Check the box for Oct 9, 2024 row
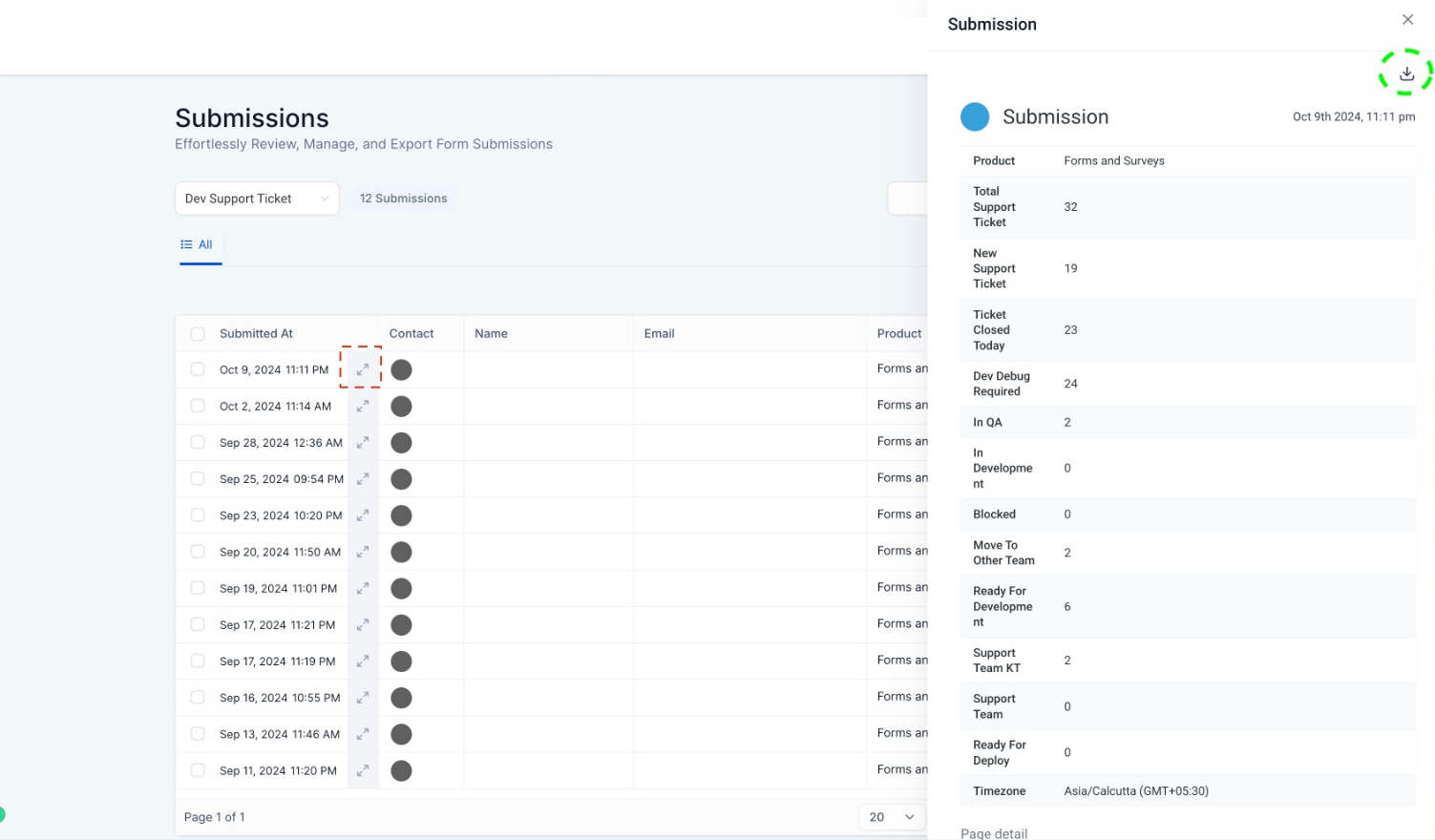This screenshot has height=840, width=1435. click(198, 369)
